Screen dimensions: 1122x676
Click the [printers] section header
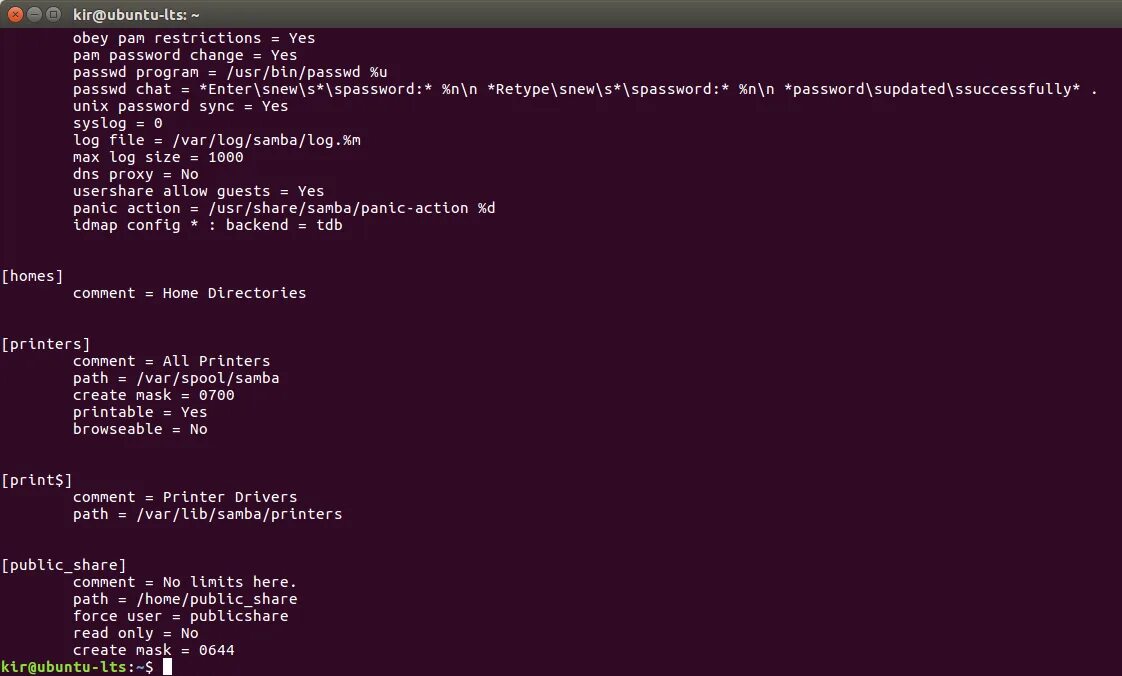pos(46,344)
